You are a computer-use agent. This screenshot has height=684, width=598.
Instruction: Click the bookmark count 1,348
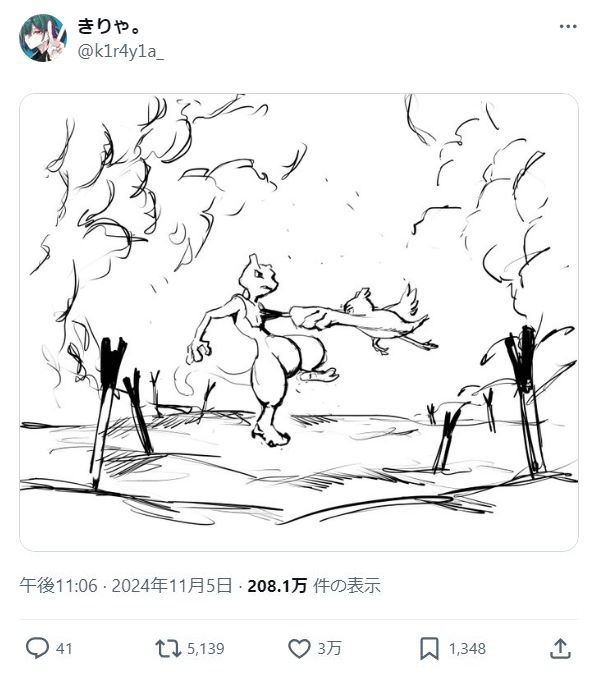pos(467,649)
